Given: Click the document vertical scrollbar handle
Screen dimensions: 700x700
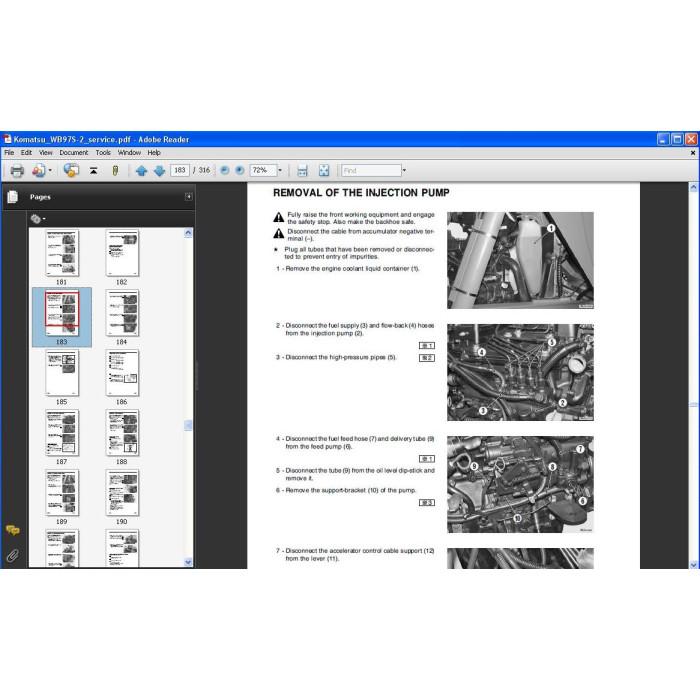Looking at the screenshot, I should click(x=693, y=405).
